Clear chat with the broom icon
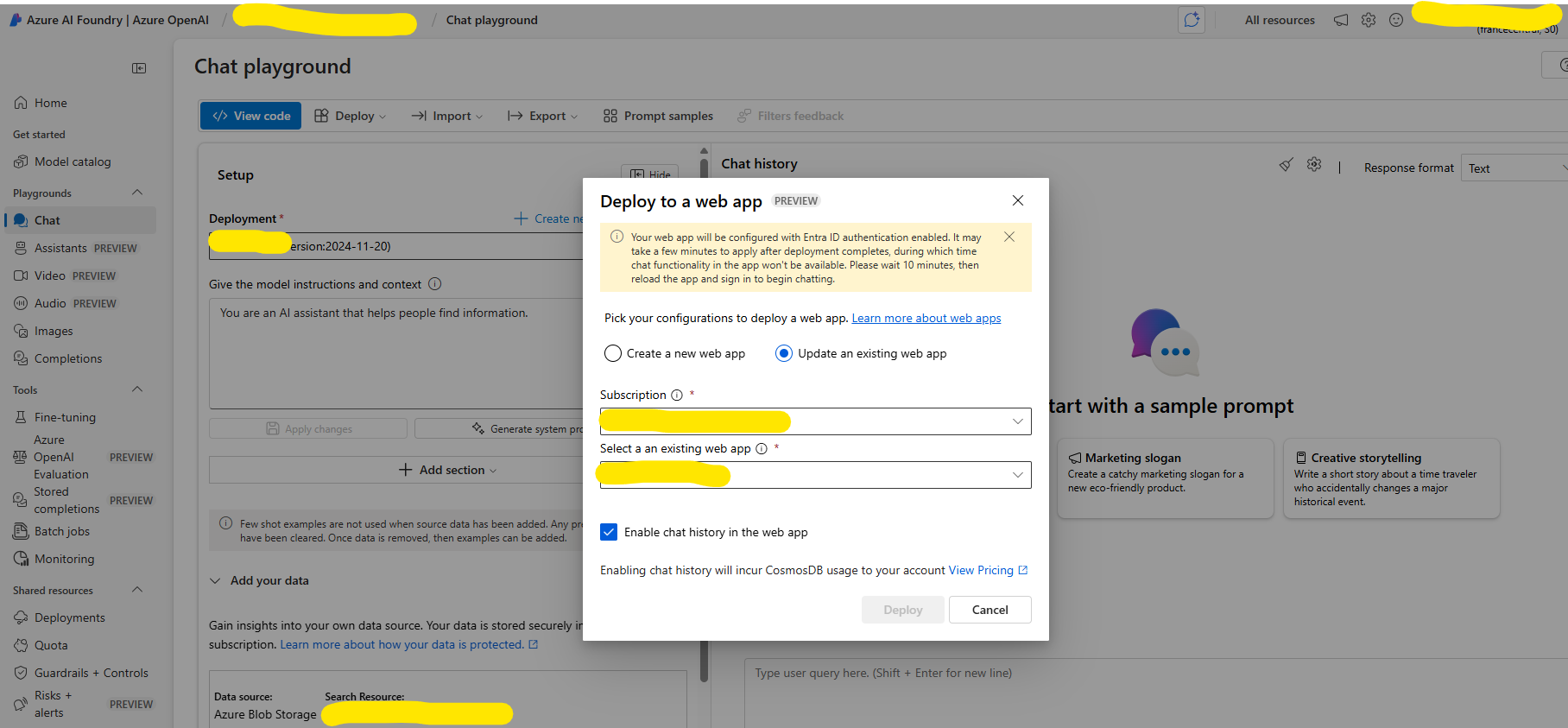This screenshot has height=728, width=1568. [x=1287, y=164]
